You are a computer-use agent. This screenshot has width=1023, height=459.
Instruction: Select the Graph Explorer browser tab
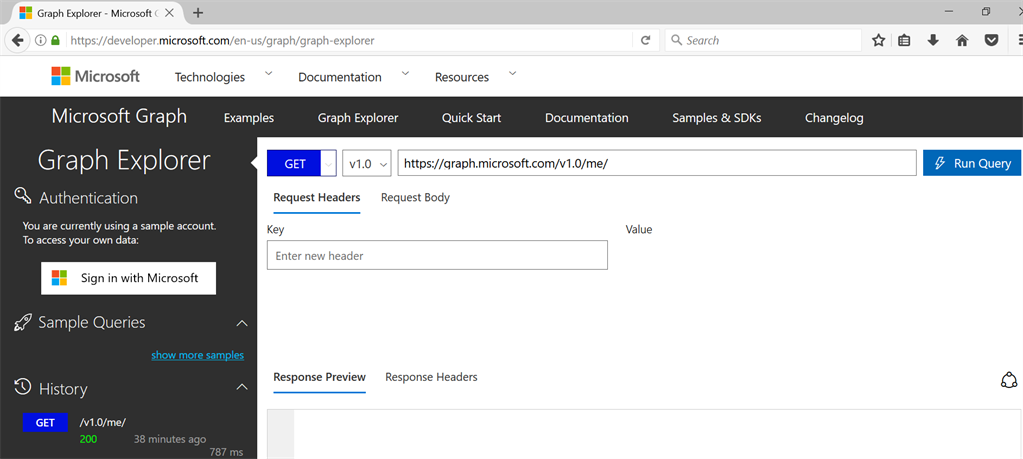click(x=99, y=12)
